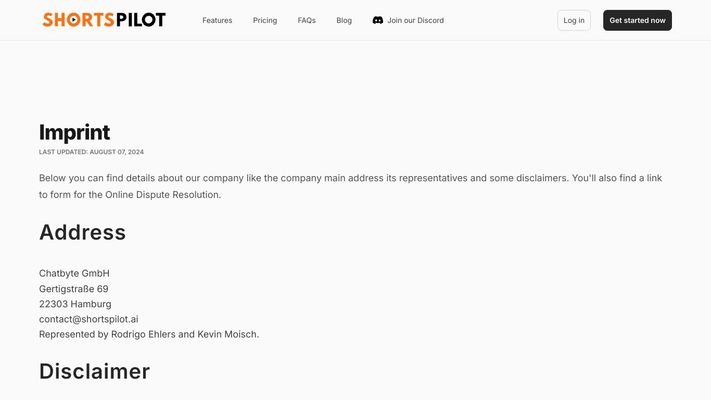Viewport: 711px width, 400px height.
Task: Click the Last Updated August 07, 2024 text
Action: 91,152
